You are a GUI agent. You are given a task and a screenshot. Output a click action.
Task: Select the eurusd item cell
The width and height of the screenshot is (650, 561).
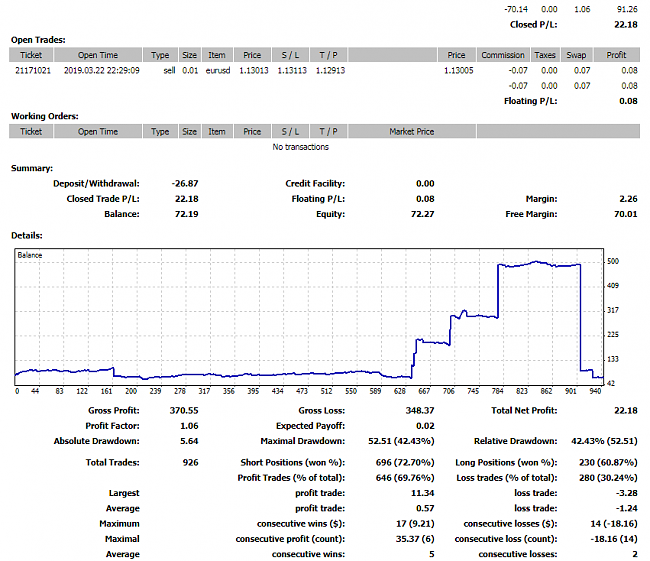point(218,70)
